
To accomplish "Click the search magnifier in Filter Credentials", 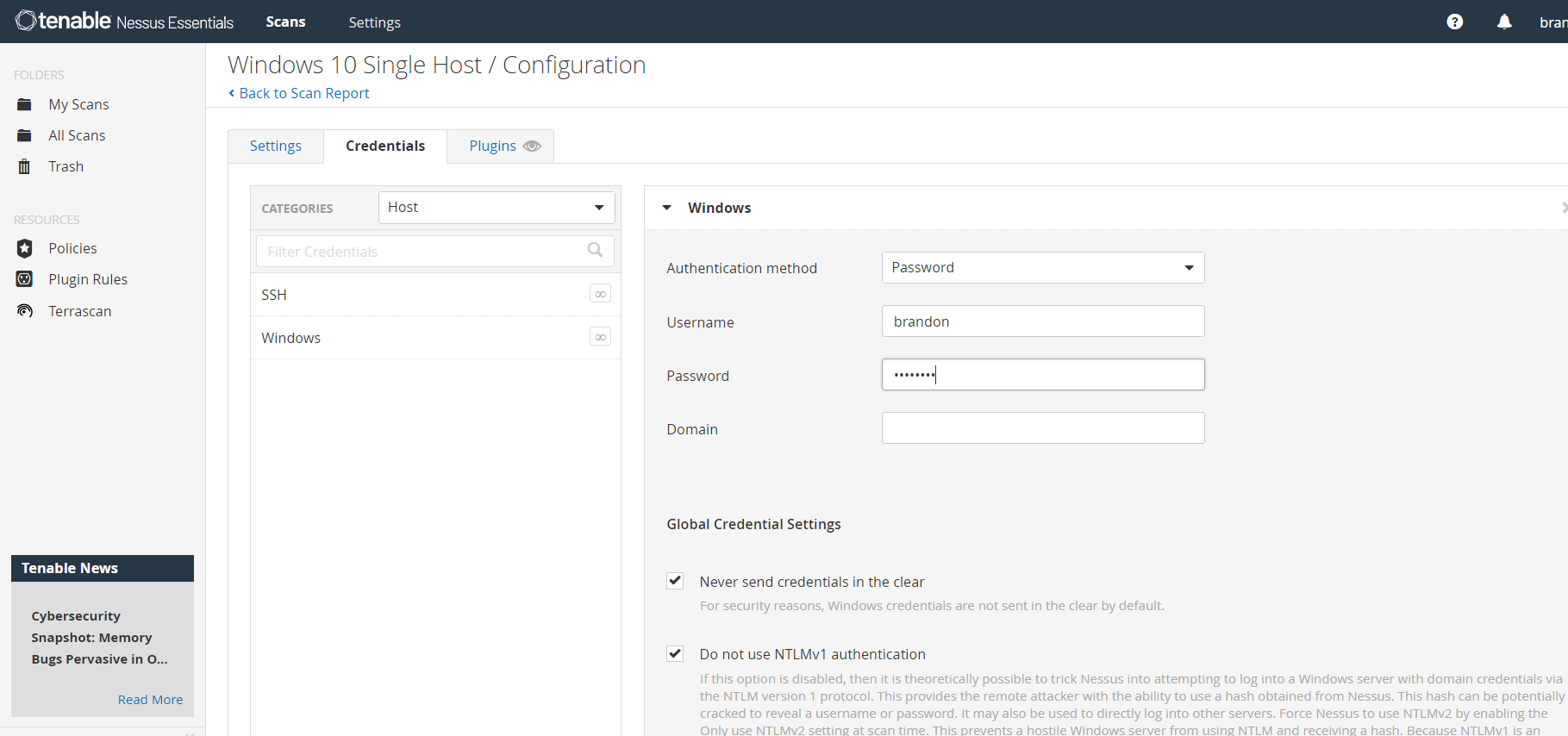I will [595, 251].
